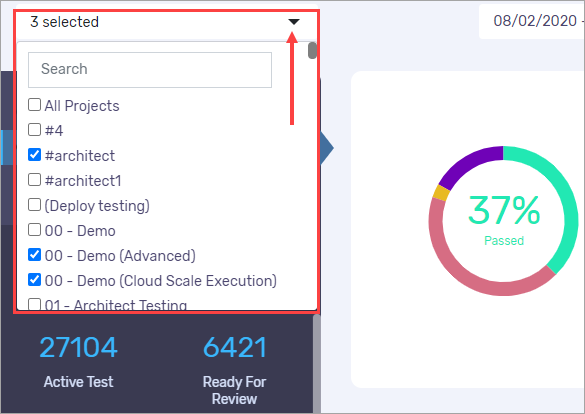Focus the project Search field
Image resolution: width=585 pixels, height=414 pixels.
point(150,70)
